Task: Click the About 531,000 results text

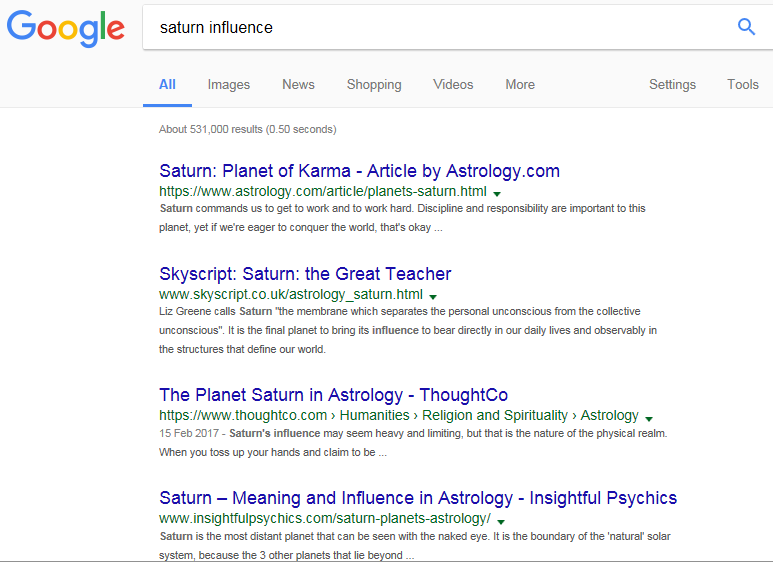Action: 247,129
